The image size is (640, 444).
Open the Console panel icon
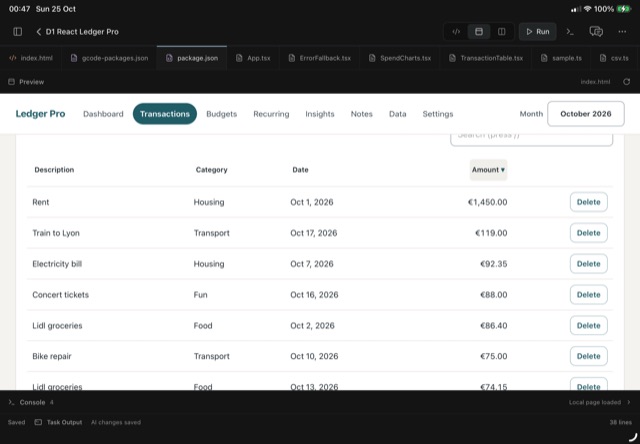(11, 402)
